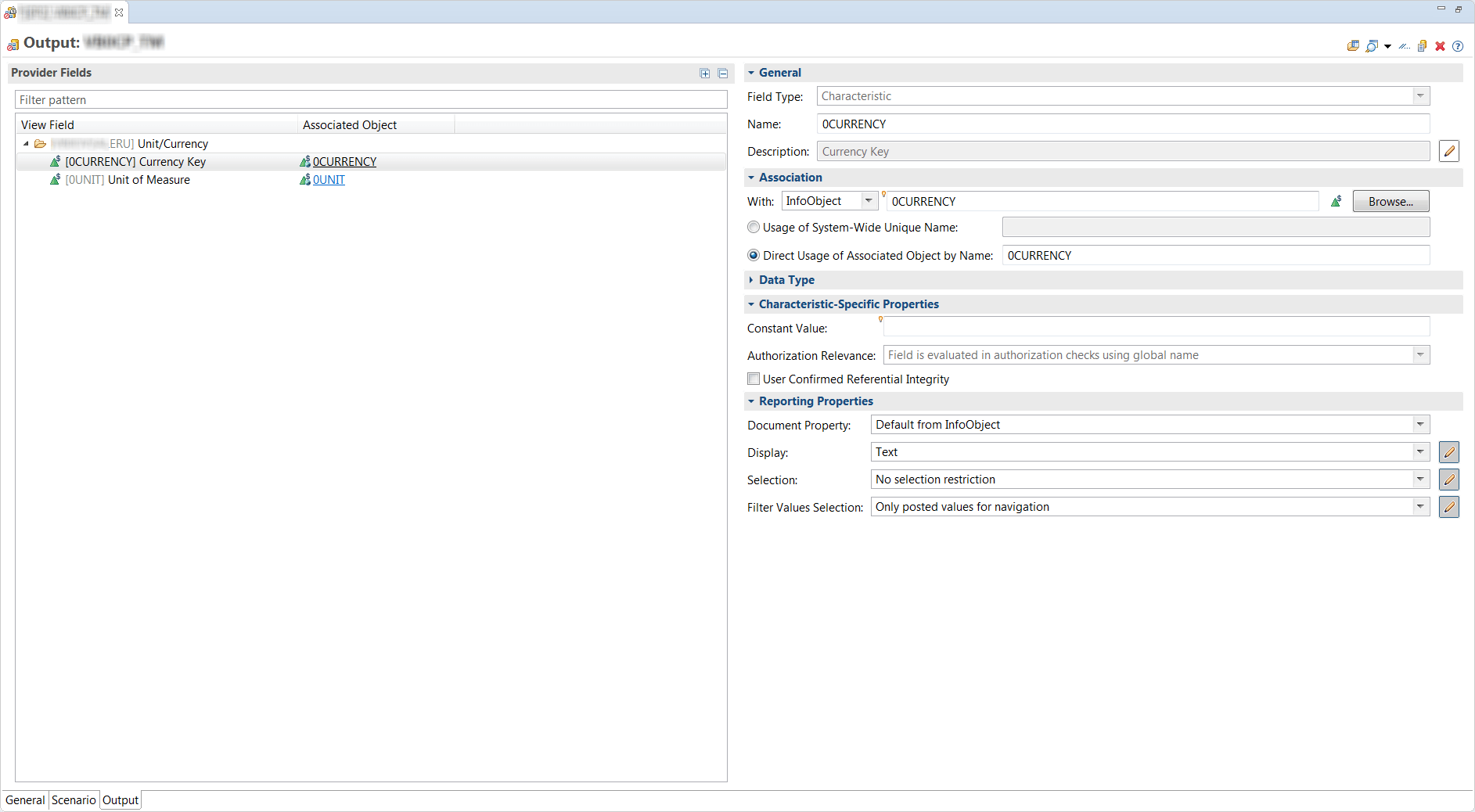Screen dimensions: 1475x812
Task: Edit the Description using its pencil icon
Action: click(1448, 151)
